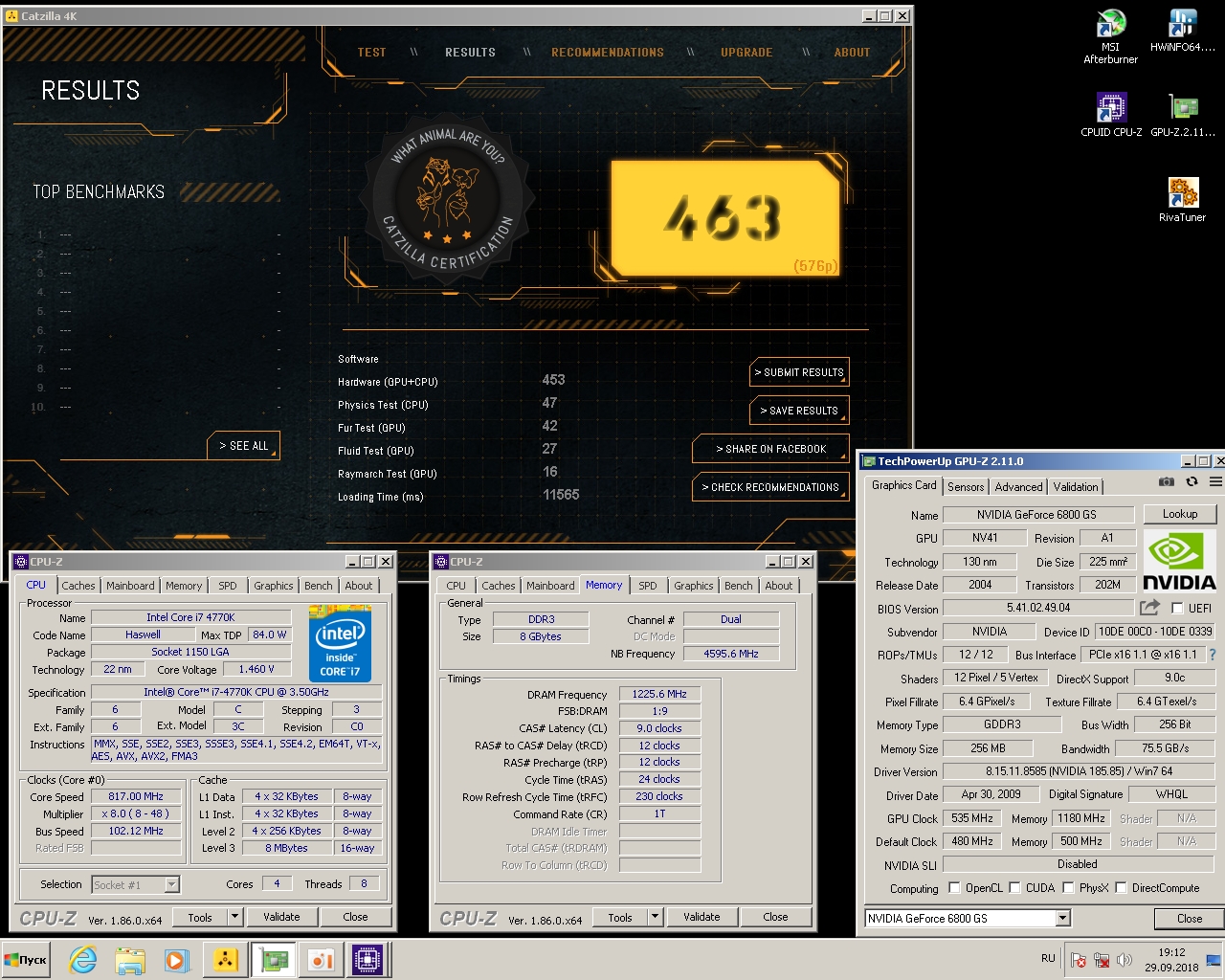The image size is (1225, 980).
Task: Click SEE ALL benchmarks button
Action: [x=244, y=446]
